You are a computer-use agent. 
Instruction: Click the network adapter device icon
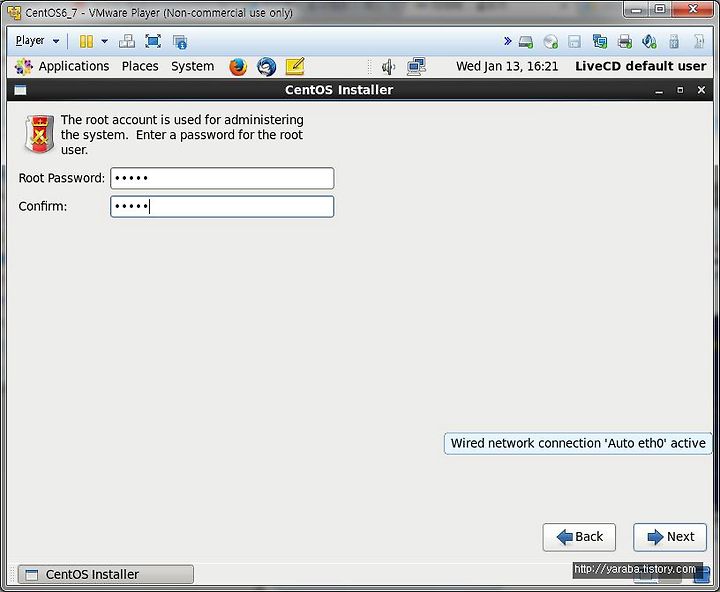click(599, 42)
